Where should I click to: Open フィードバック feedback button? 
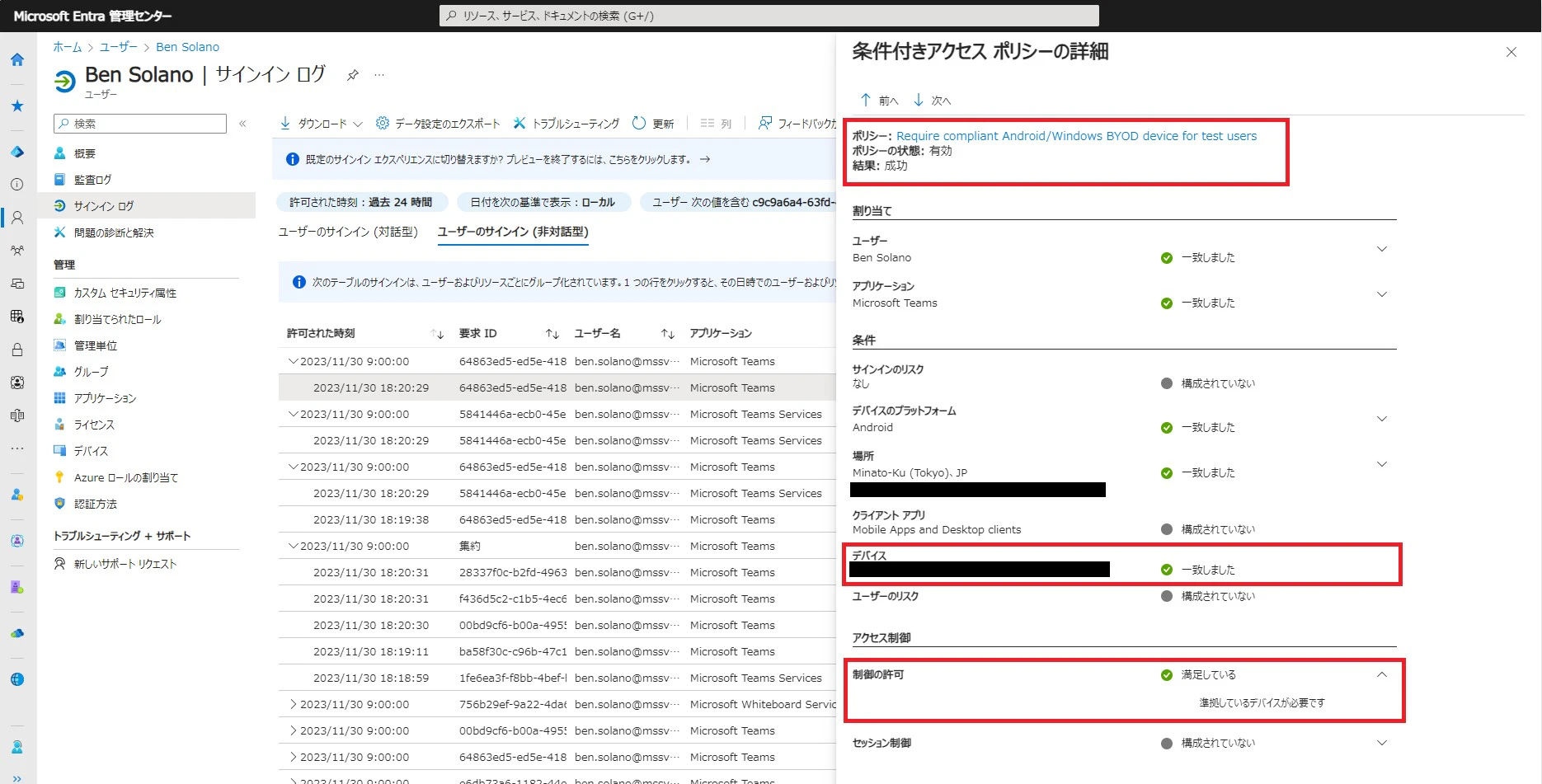pyautogui.click(x=797, y=124)
